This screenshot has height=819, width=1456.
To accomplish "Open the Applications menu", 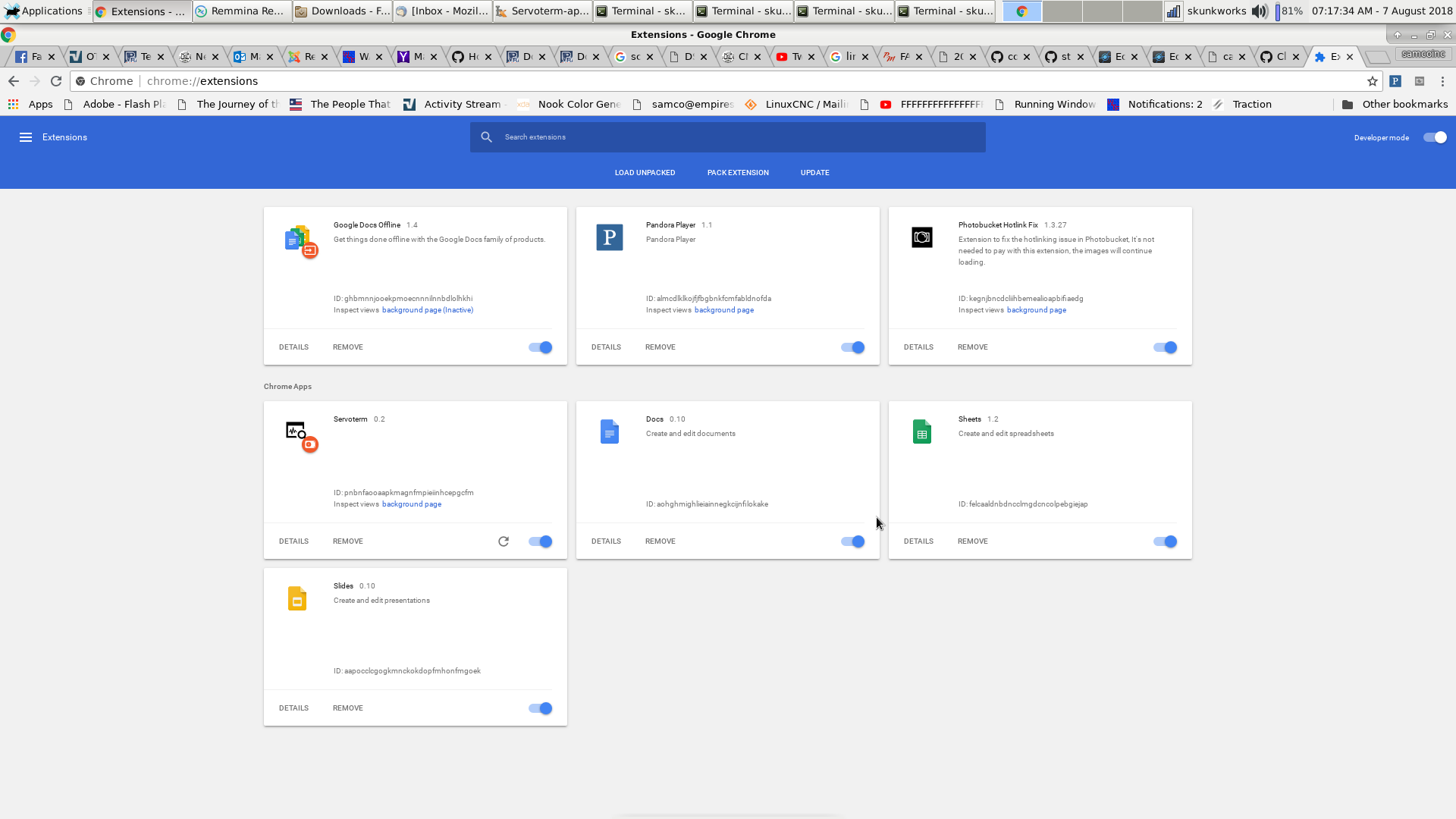I will point(44,11).
